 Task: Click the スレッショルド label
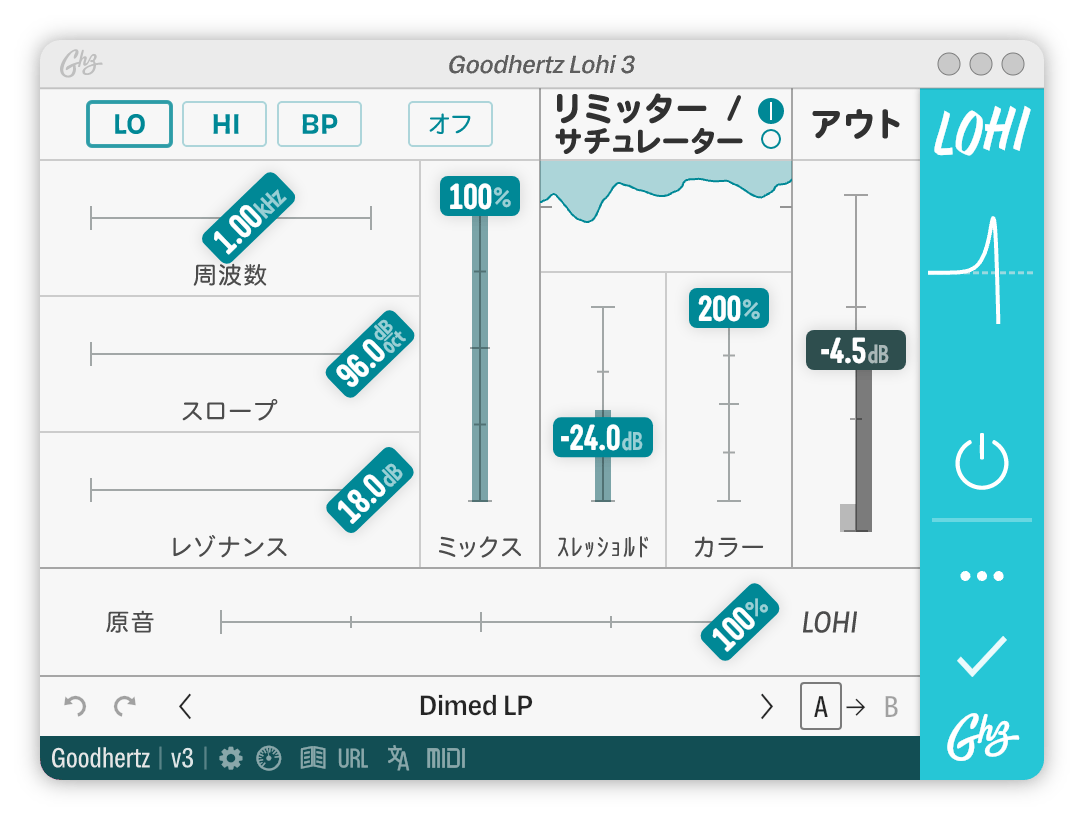coord(603,547)
